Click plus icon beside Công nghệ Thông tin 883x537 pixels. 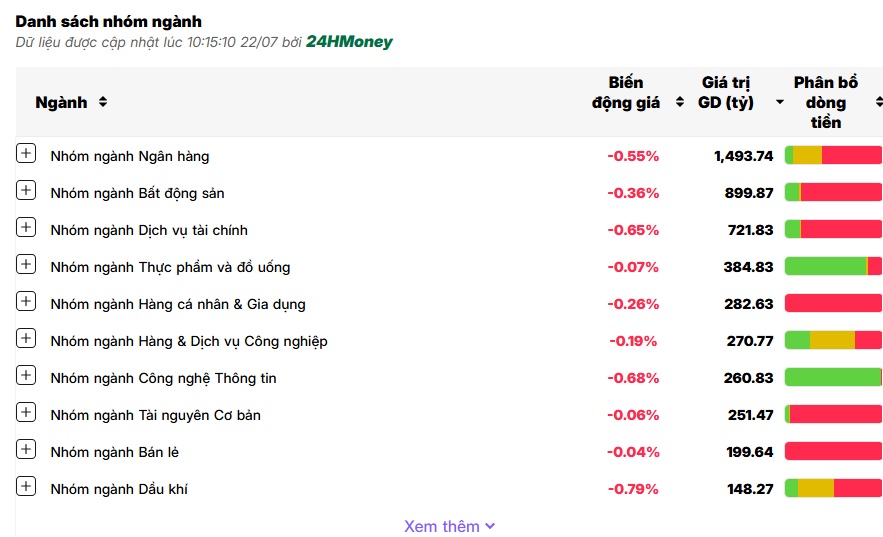(x=26, y=375)
